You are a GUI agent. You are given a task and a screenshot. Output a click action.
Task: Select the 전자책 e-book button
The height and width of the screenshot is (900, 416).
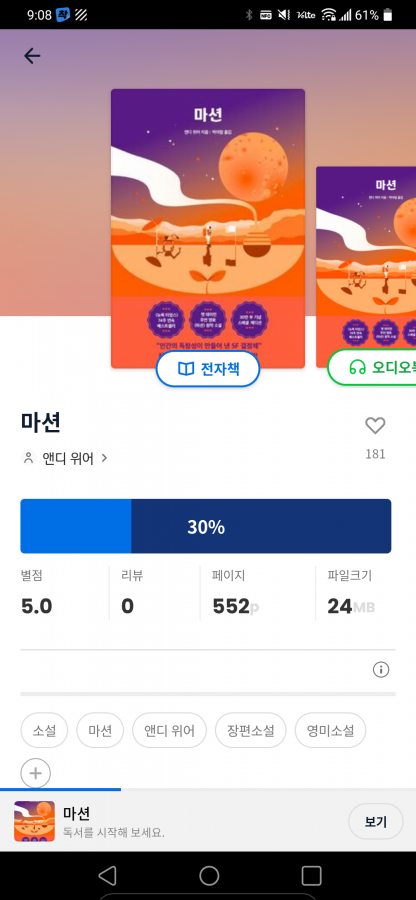coord(208,369)
